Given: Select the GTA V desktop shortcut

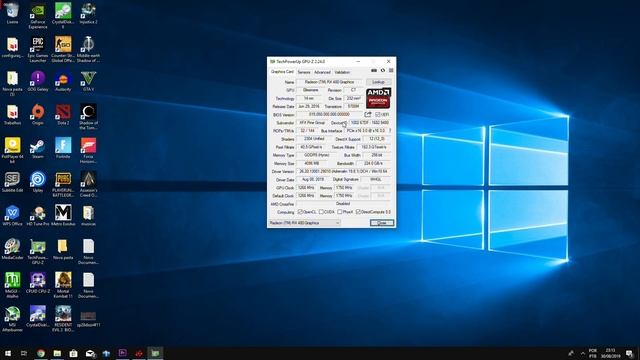Looking at the screenshot, I should [89, 81].
